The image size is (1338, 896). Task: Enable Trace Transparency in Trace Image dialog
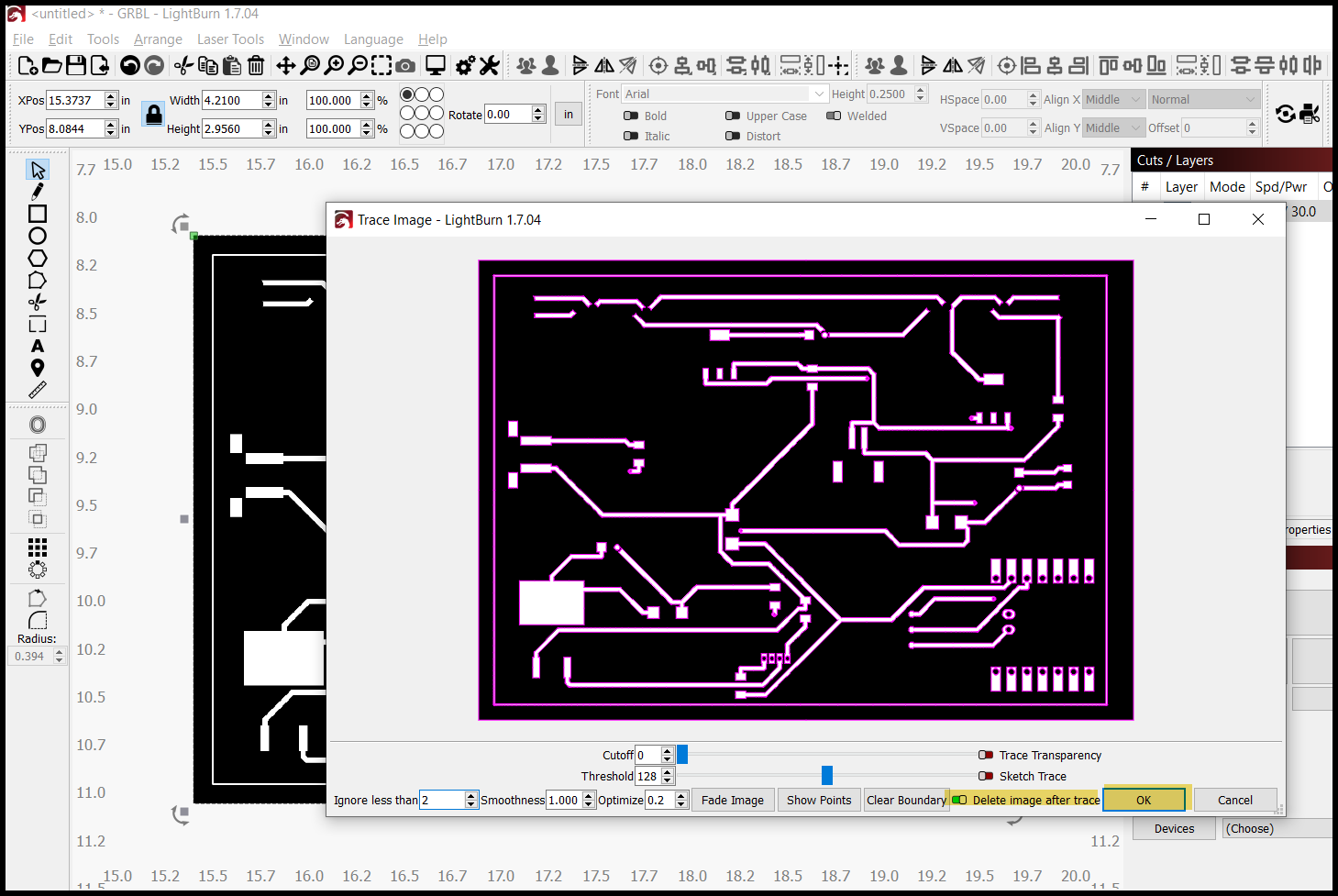click(x=986, y=755)
